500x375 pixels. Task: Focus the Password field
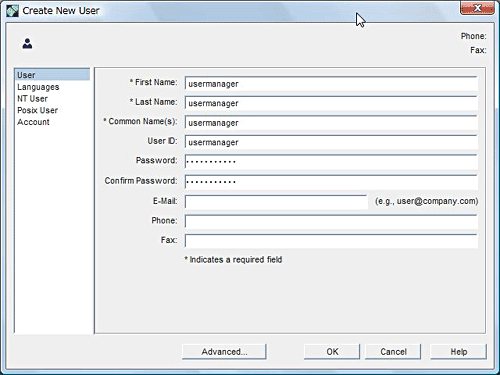[x=331, y=162]
